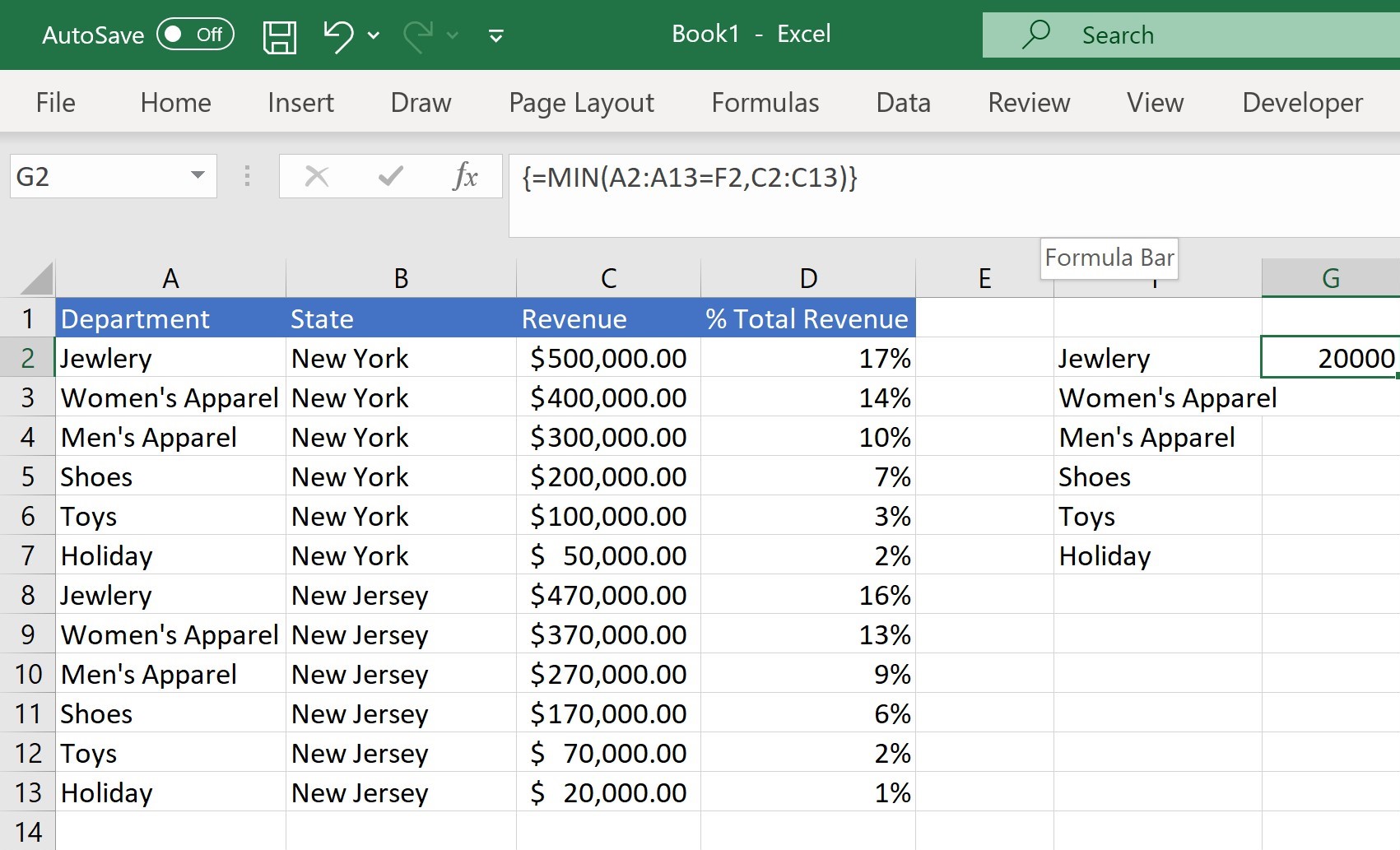Screen dimensions: 1400x850
Task: Open the File tab
Action: (x=56, y=103)
